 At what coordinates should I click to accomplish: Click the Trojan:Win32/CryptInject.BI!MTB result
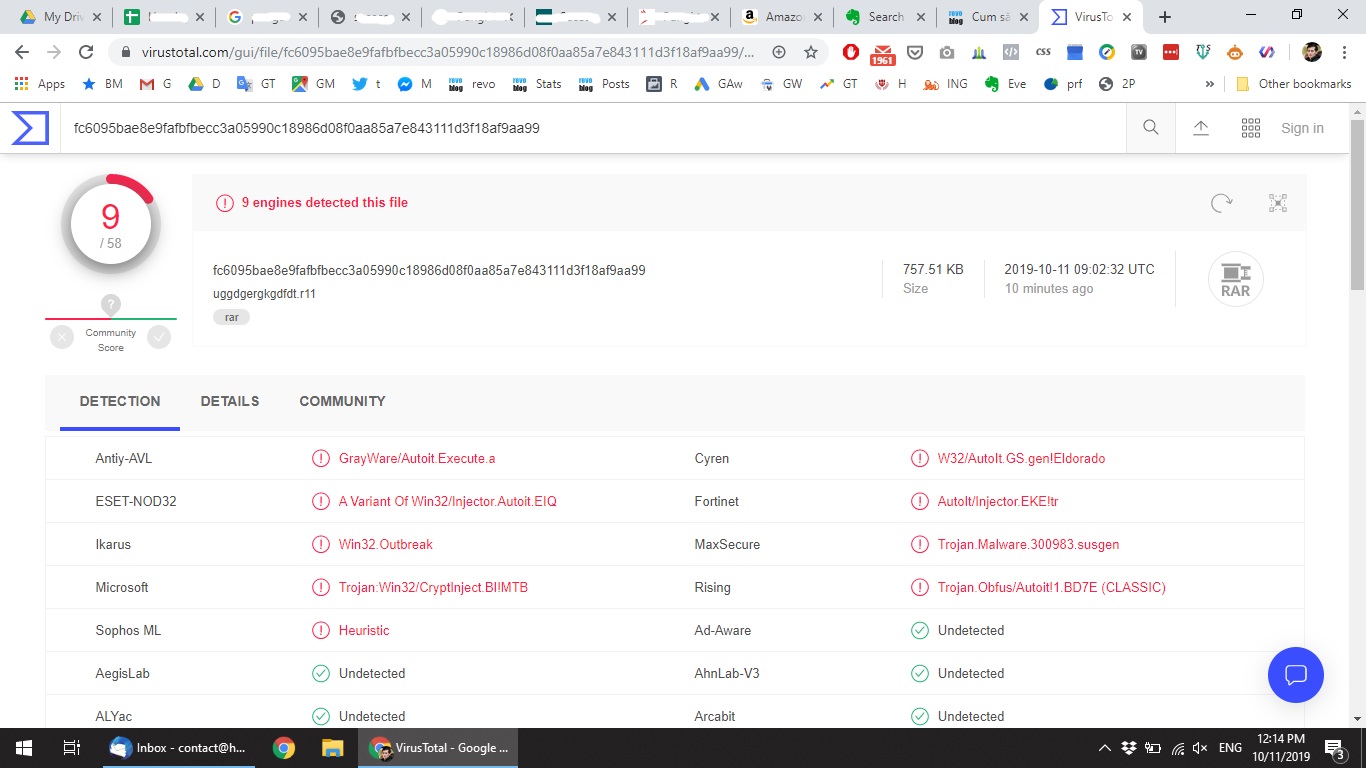(433, 587)
